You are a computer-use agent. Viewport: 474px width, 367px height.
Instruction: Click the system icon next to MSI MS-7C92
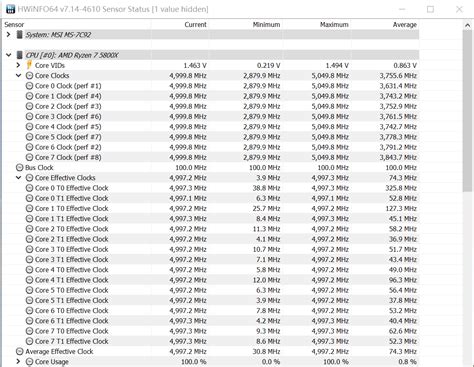pos(20,34)
